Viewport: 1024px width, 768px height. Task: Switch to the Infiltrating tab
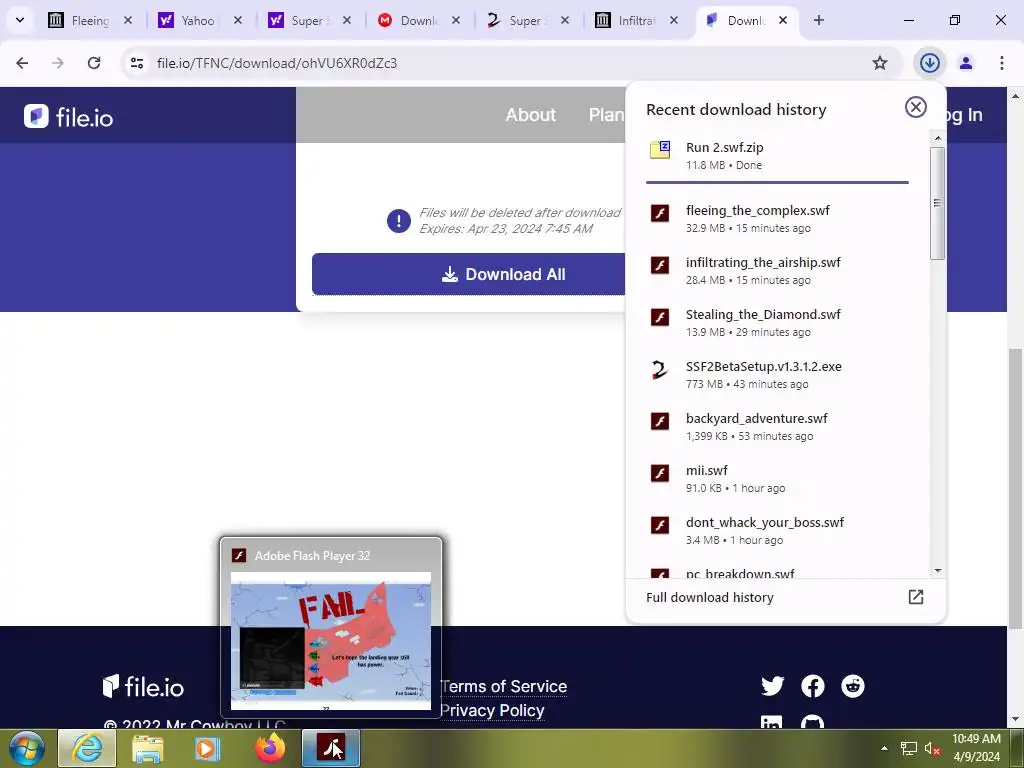point(635,21)
